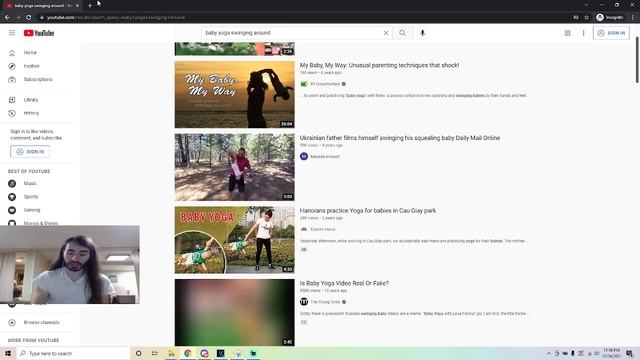Bookmark this page with star icon
The image size is (640, 360).
587,18
